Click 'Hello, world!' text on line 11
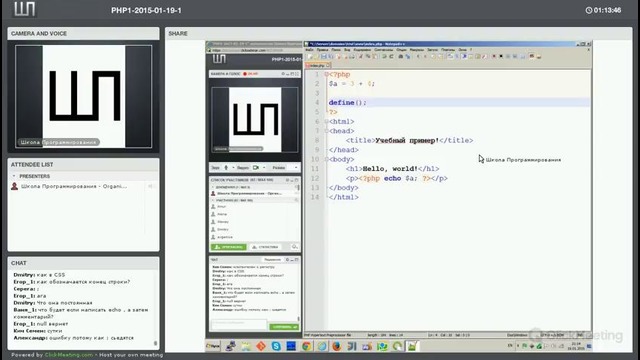The height and width of the screenshot is (360, 640). tap(390, 169)
